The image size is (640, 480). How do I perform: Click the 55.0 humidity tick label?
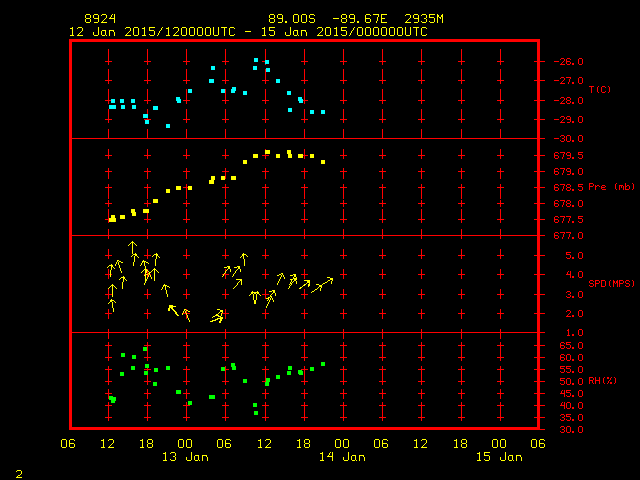[571, 370]
